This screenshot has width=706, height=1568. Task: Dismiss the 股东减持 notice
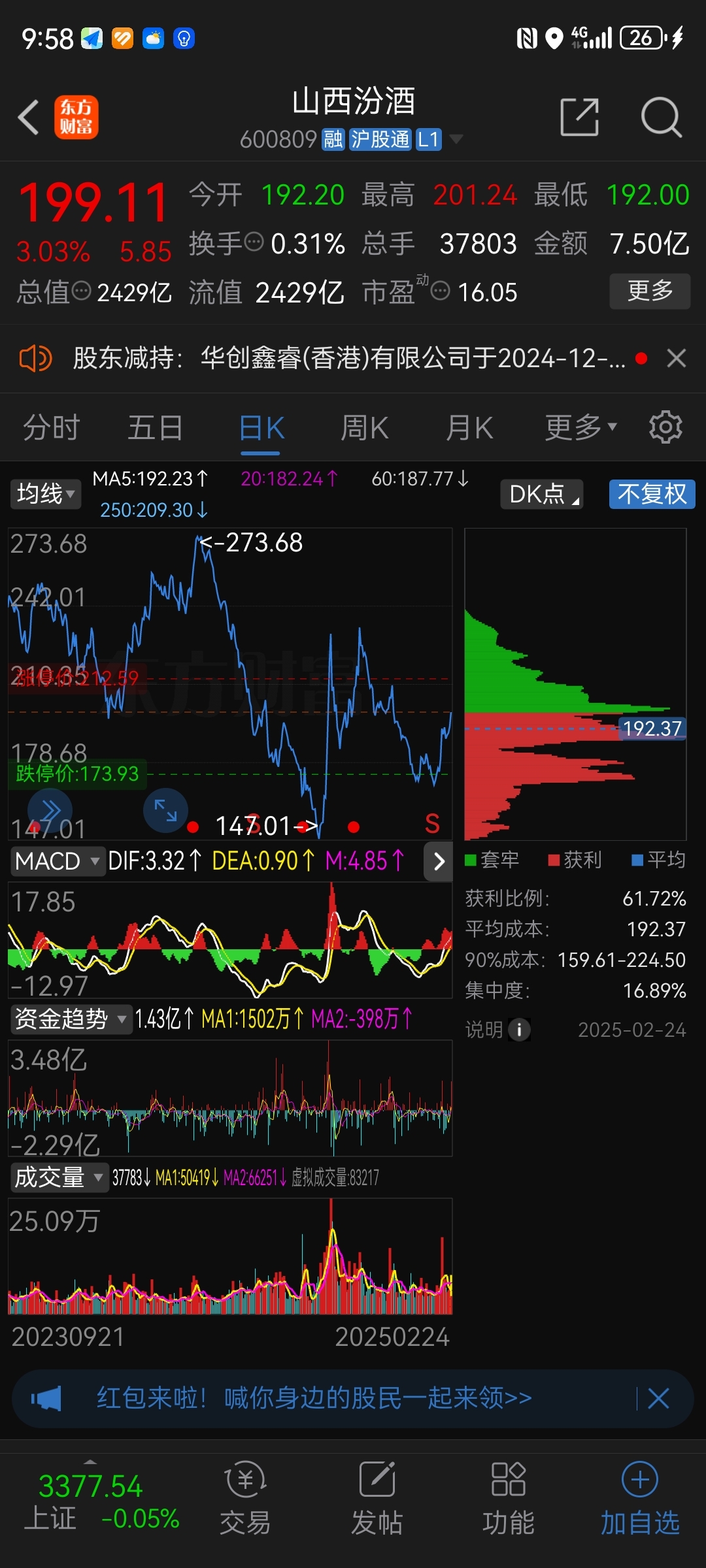click(677, 358)
